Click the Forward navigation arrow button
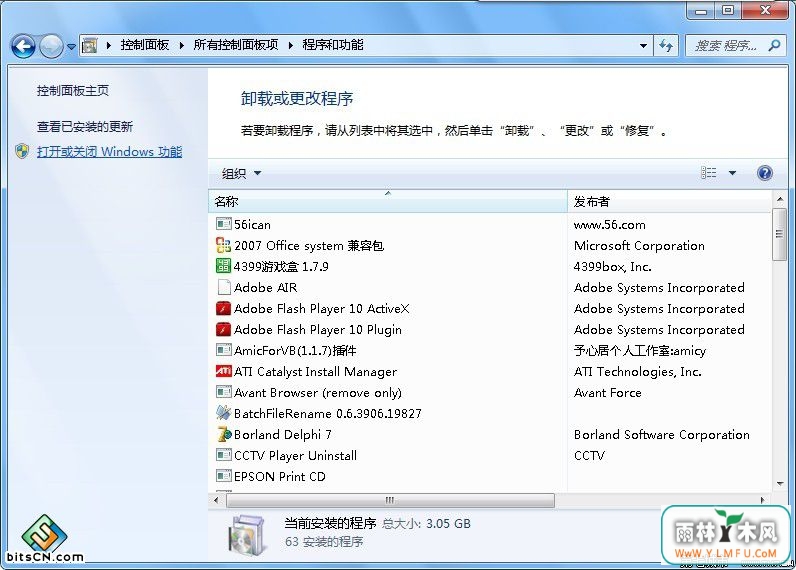The width and height of the screenshot is (796, 570). 51,46
